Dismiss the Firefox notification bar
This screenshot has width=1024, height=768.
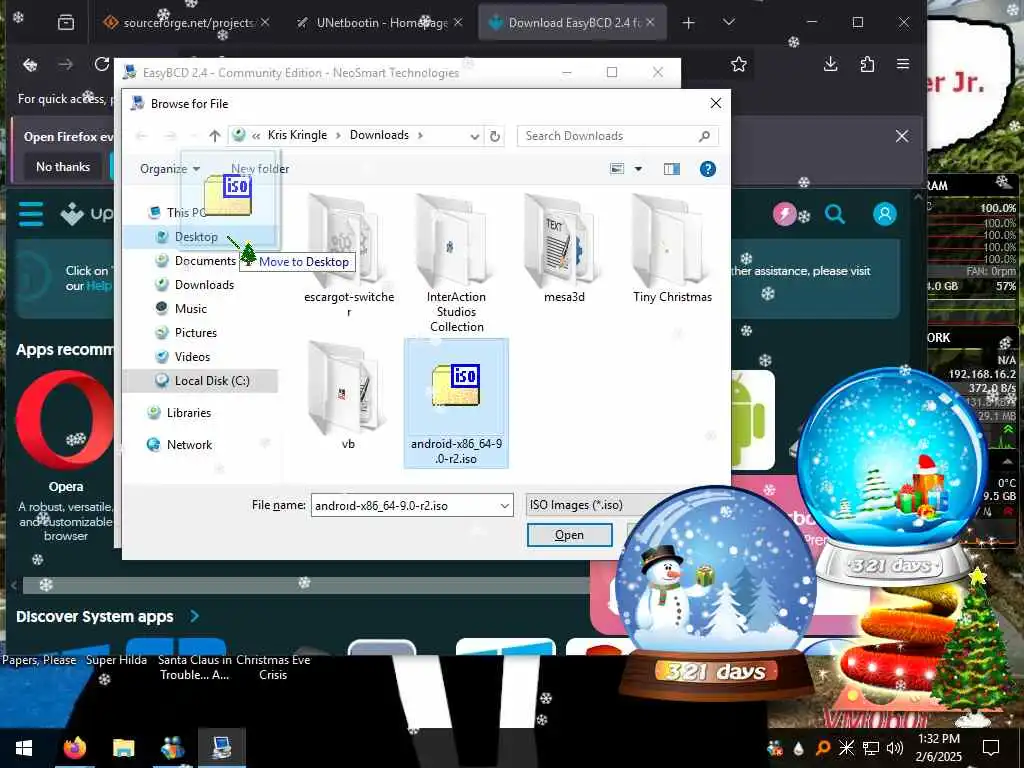tap(902, 136)
